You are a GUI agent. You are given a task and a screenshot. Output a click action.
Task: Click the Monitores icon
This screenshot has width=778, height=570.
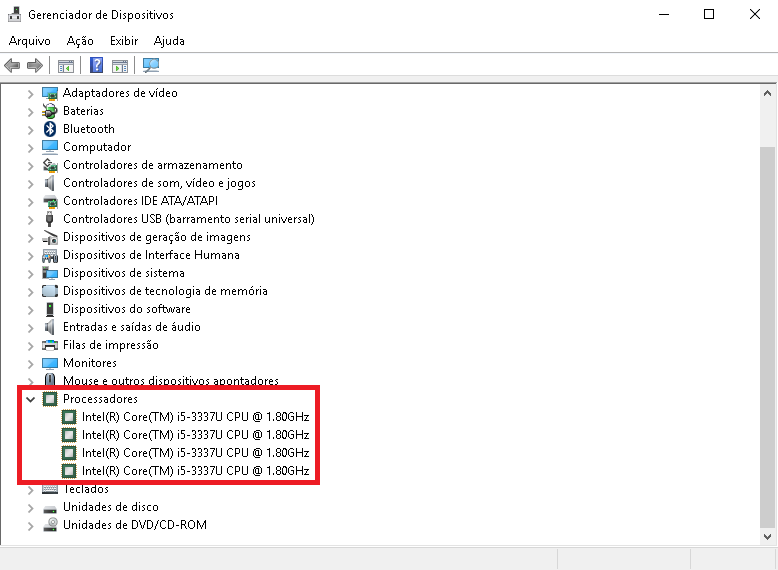tap(50, 363)
